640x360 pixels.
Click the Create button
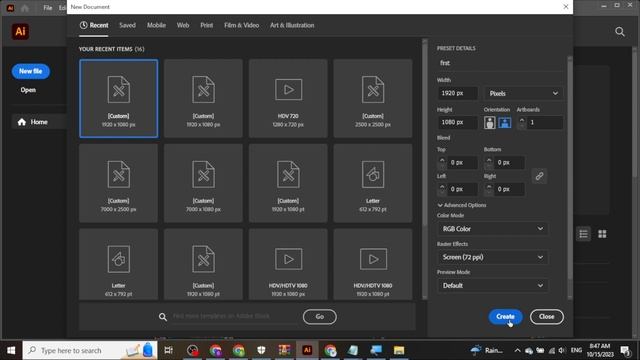(505, 316)
